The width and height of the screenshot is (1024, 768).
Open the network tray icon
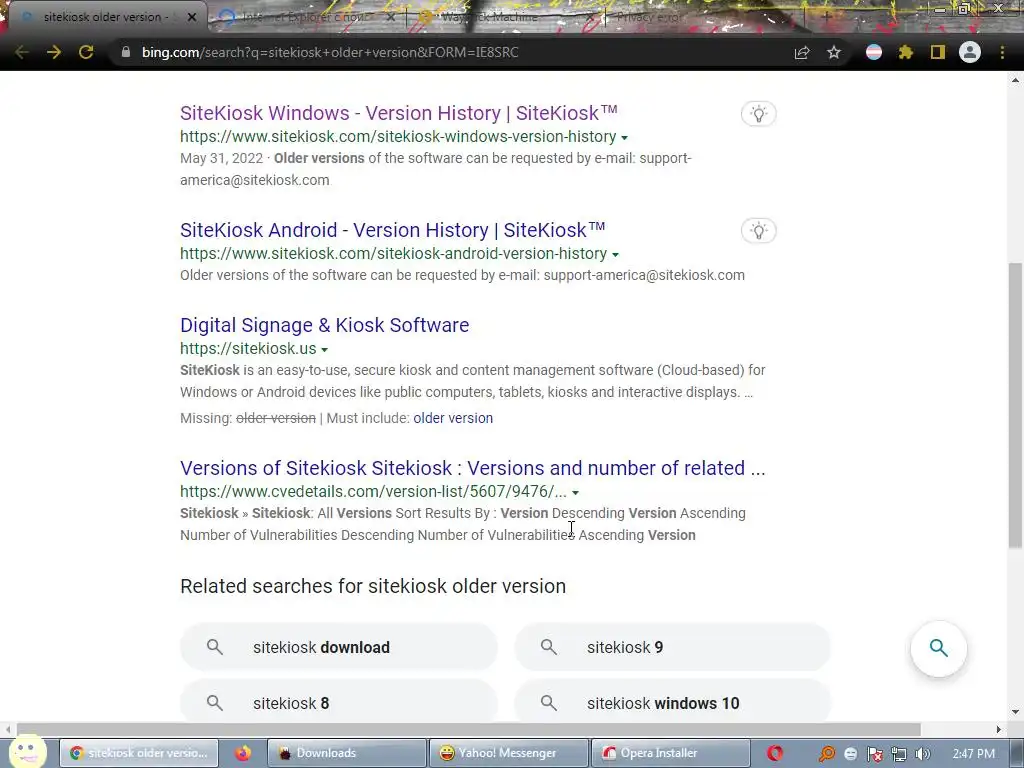point(899,754)
